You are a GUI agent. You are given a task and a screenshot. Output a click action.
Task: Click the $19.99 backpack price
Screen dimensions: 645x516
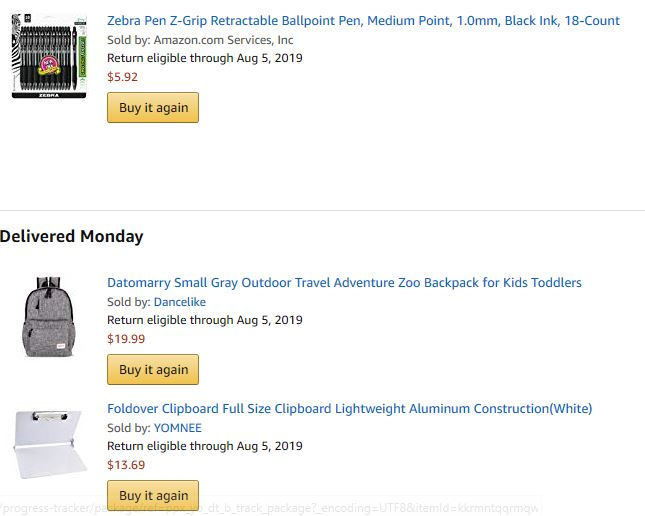pos(126,339)
